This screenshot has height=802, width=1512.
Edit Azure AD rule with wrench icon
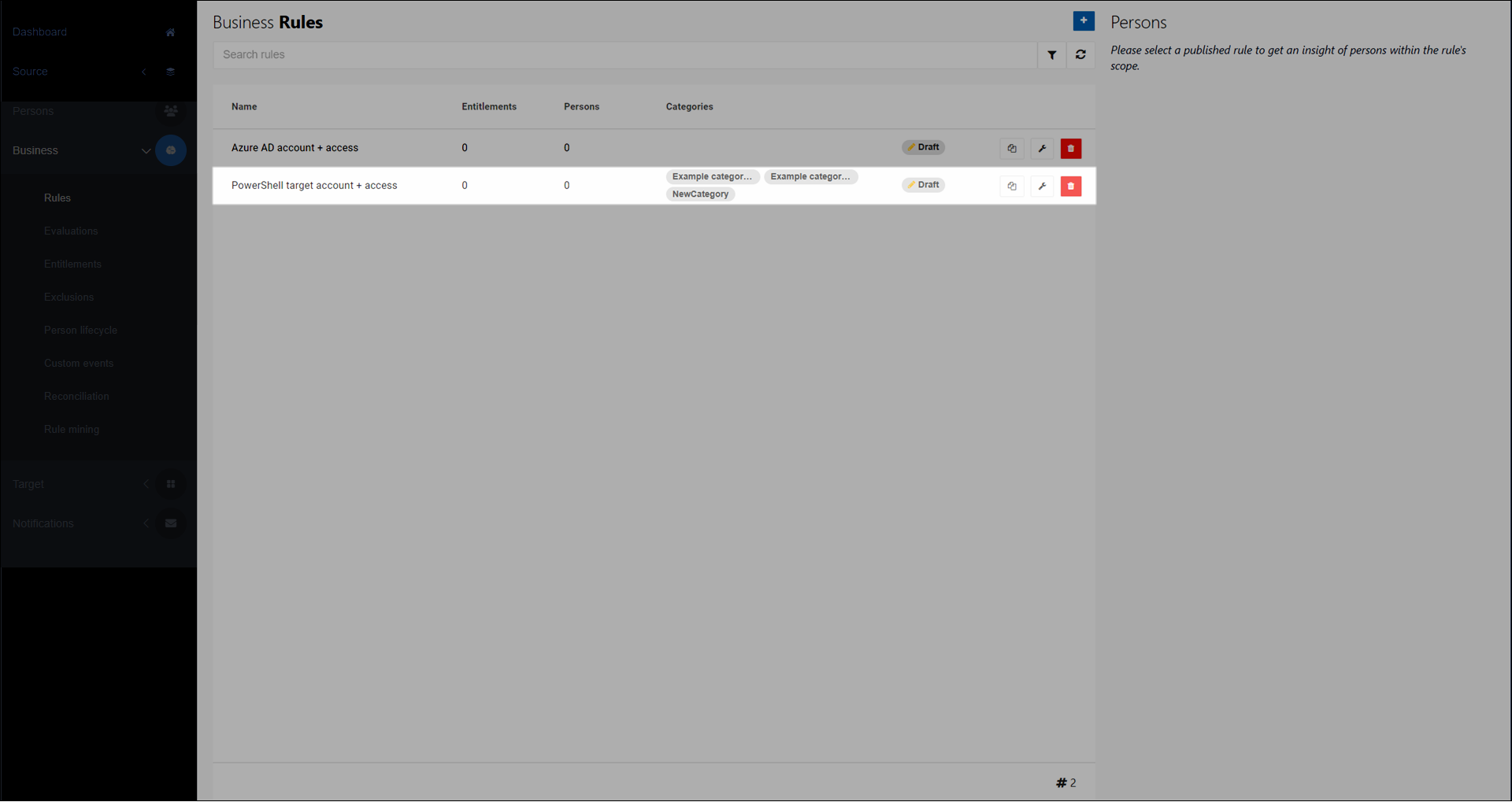click(x=1042, y=149)
